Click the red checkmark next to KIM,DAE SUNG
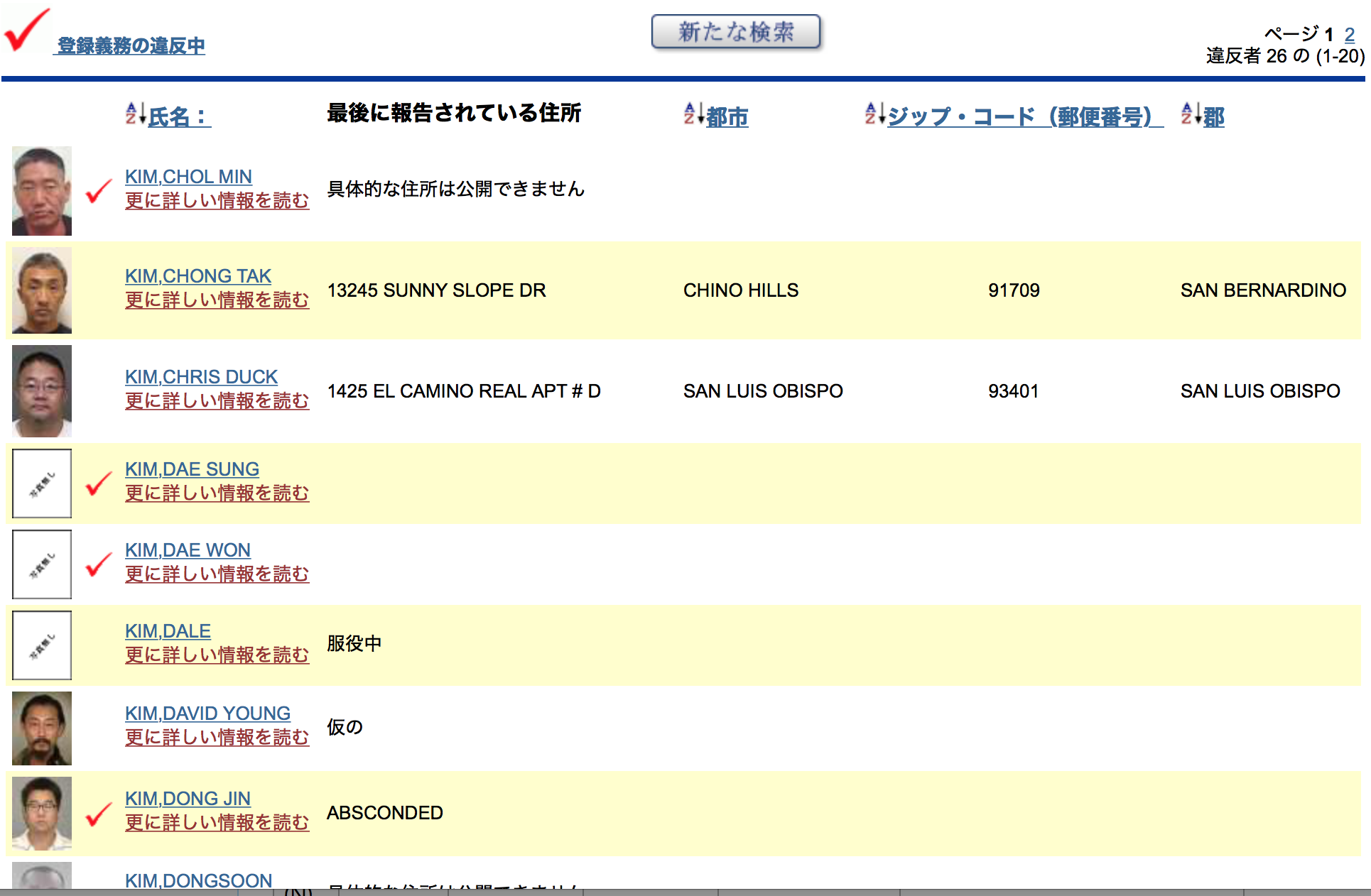 [x=98, y=483]
